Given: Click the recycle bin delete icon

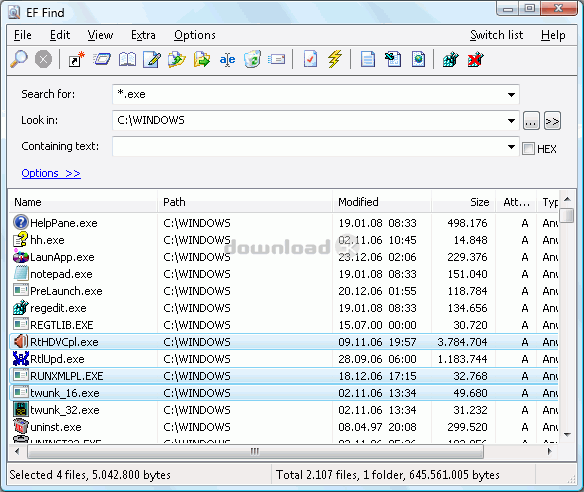Looking at the screenshot, I should coord(252,59).
